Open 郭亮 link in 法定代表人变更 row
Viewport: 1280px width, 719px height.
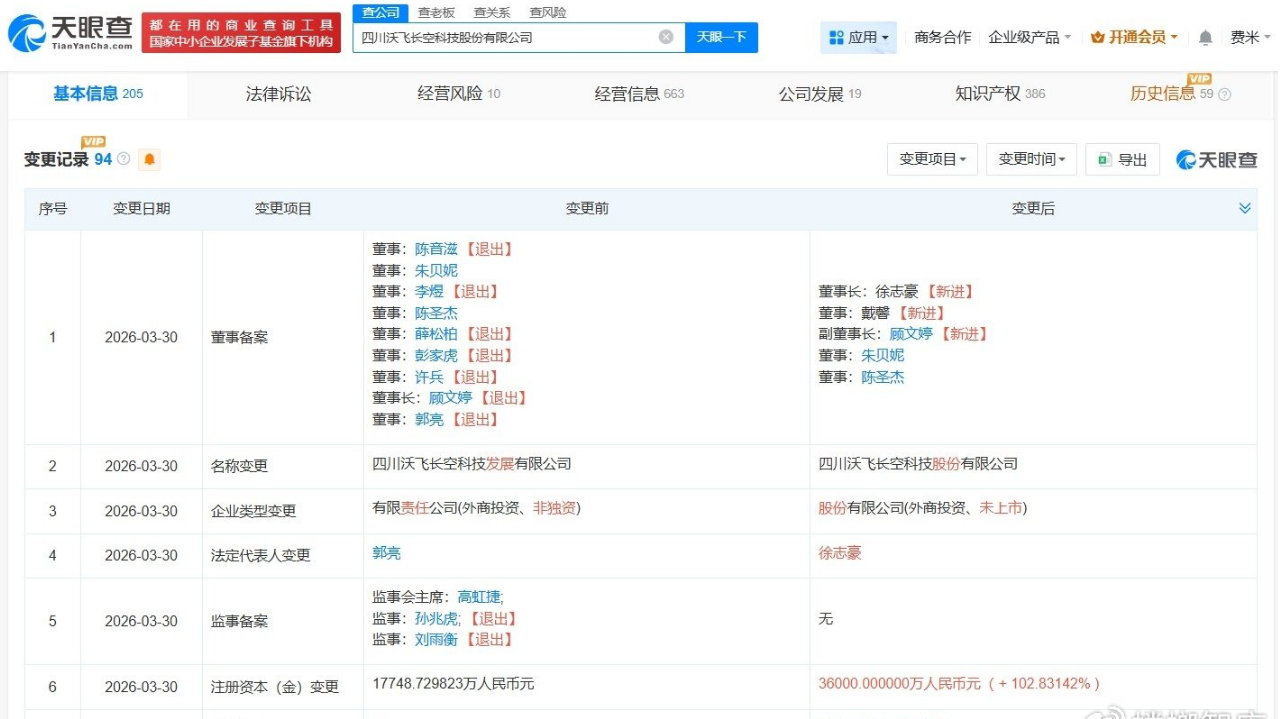pyautogui.click(x=386, y=553)
